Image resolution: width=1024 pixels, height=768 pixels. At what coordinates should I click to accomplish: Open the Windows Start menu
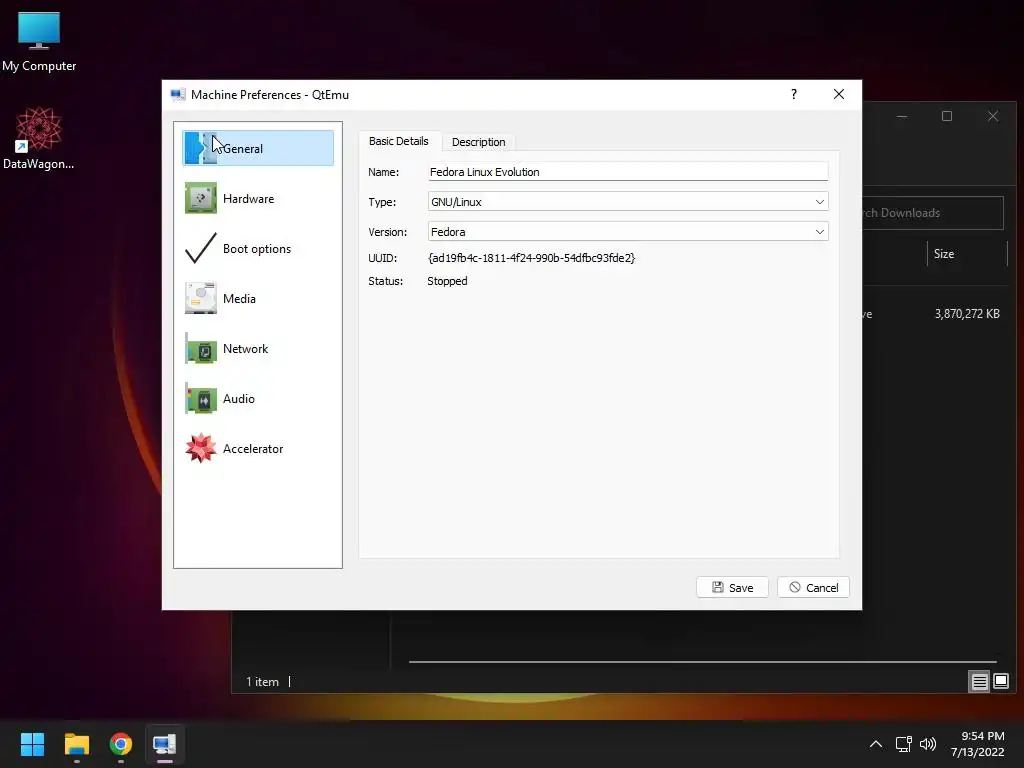point(32,744)
